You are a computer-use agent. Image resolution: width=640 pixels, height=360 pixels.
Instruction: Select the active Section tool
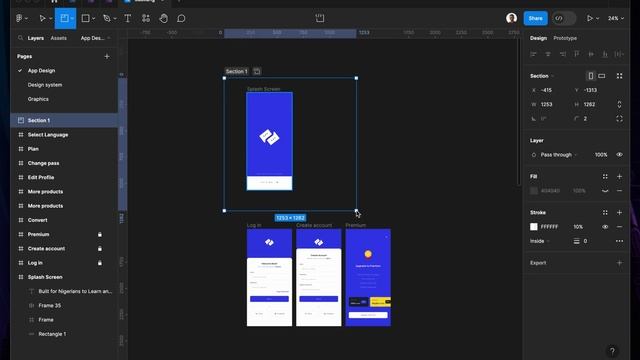click(x=64, y=18)
